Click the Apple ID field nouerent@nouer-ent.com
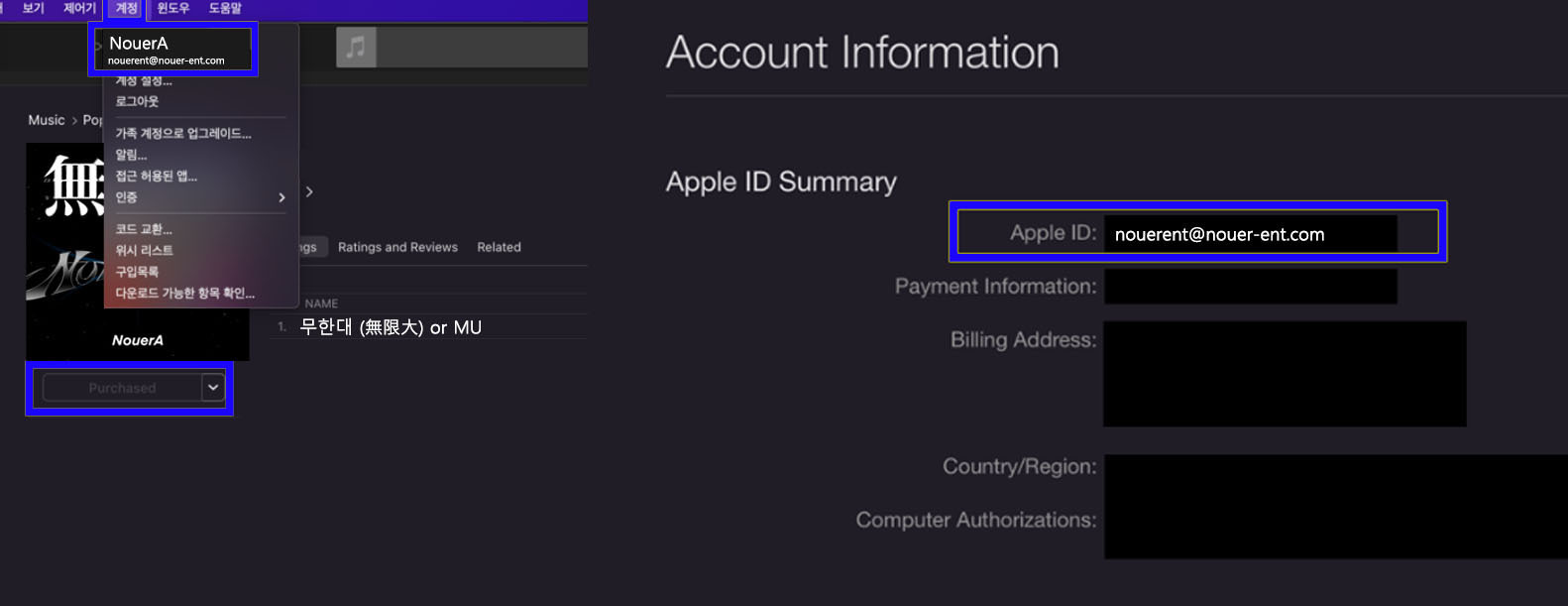The image size is (1568, 606). (1250, 234)
